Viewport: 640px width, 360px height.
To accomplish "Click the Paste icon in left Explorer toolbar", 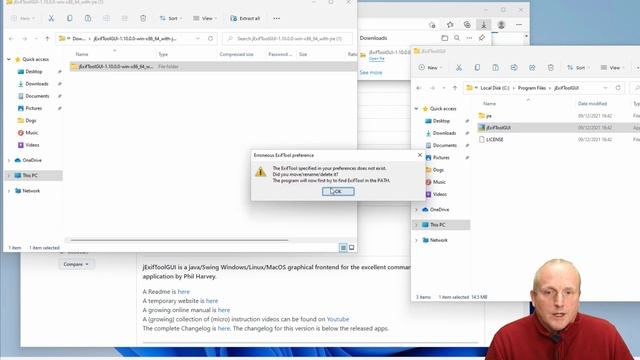I will tap(88, 18).
